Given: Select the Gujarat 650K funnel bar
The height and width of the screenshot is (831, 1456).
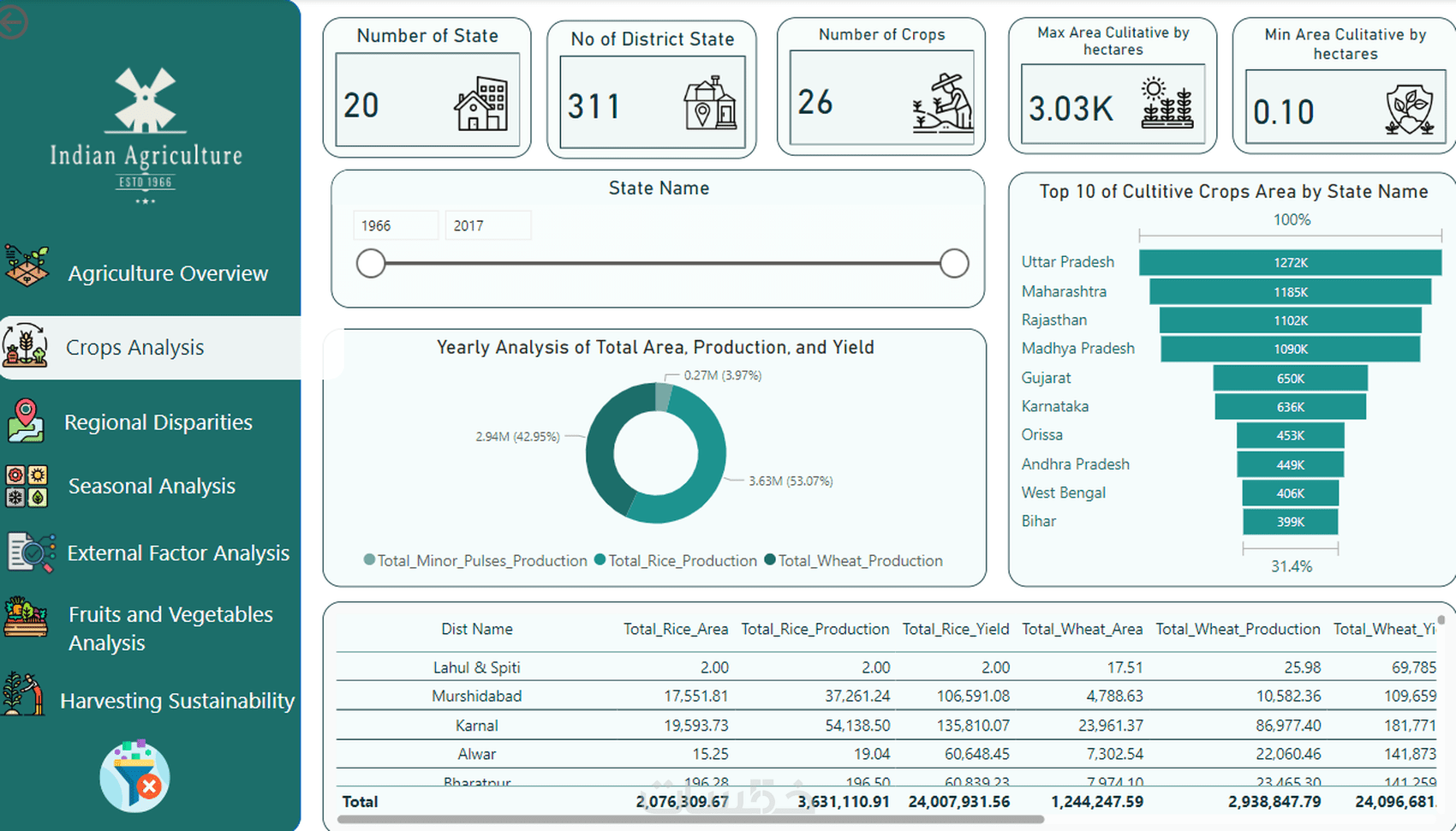Looking at the screenshot, I should tap(1290, 378).
